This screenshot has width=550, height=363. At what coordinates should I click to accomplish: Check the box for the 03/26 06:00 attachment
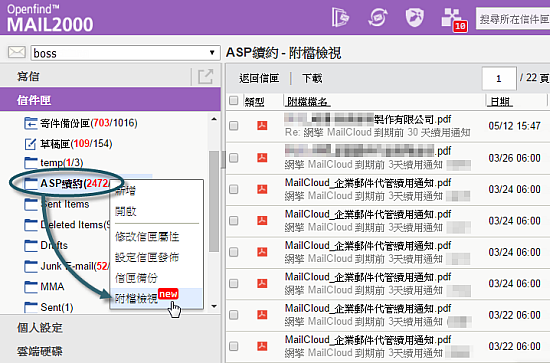[234, 158]
